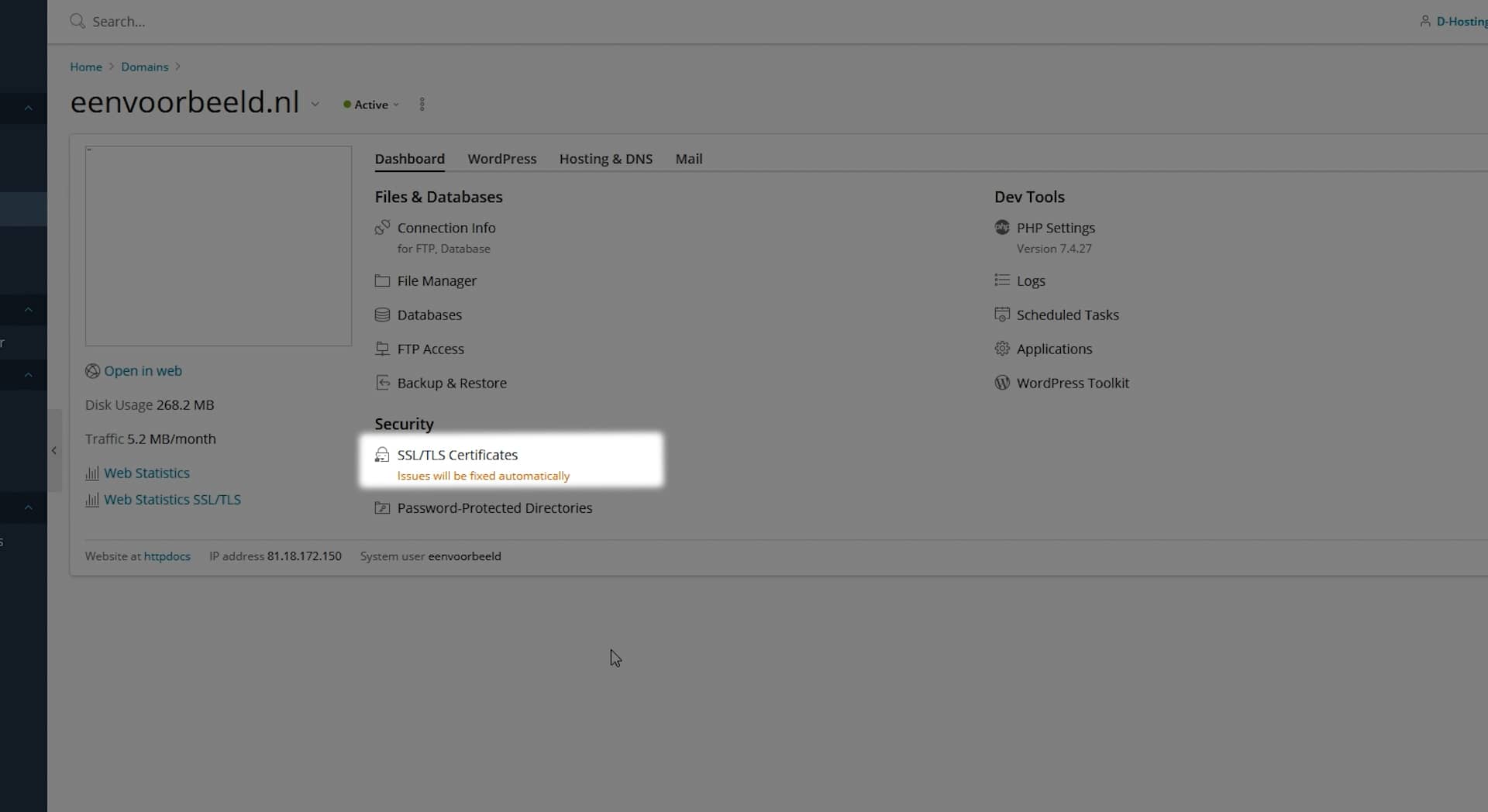
Task: Expand the eenvoorbeeld.nl domain dropdown arrow
Action: click(315, 104)
